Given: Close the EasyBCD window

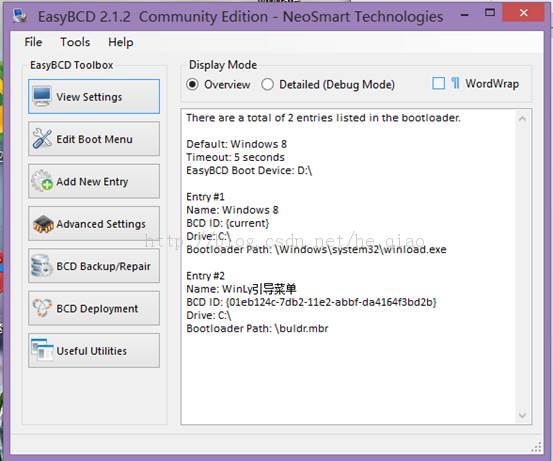Looking at the screenshot, I should [523, 13].
